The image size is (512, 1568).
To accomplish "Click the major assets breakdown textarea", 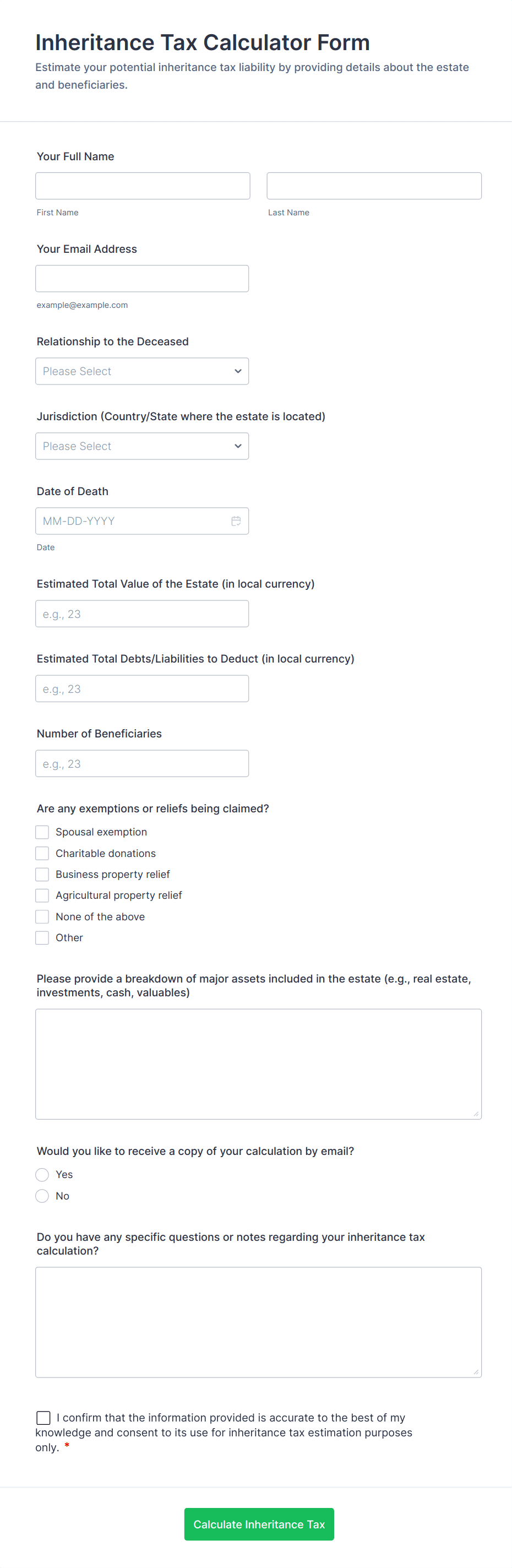I will click(258, 1064).
